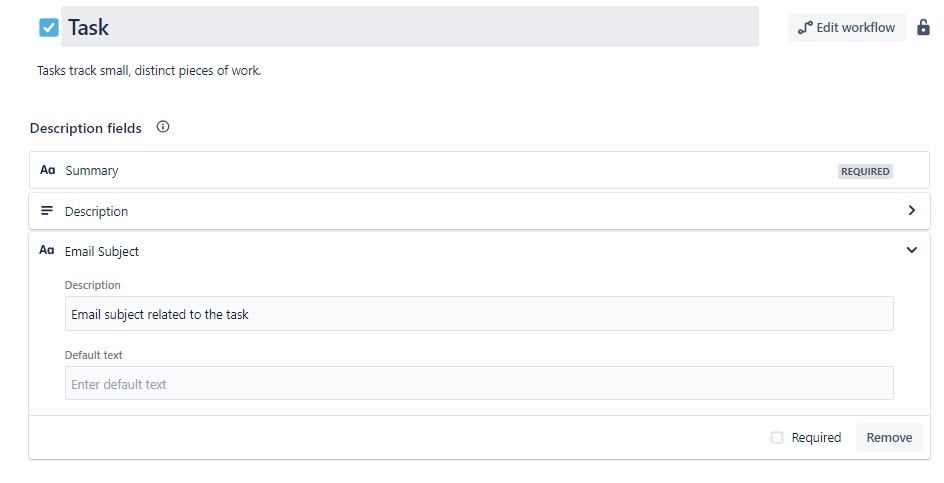
Task: Focus the Enter default text input
Action: [479, 383]
